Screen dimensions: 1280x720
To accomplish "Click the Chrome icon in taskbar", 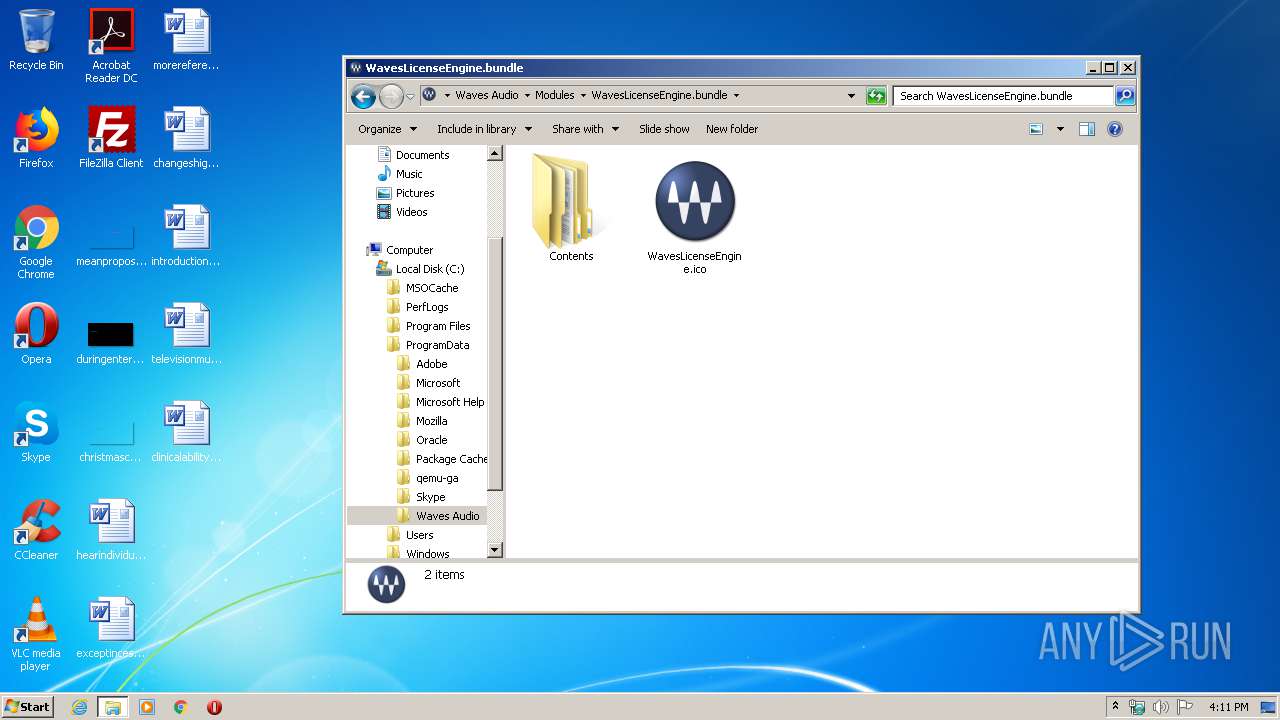I will (x=181, y=707).
